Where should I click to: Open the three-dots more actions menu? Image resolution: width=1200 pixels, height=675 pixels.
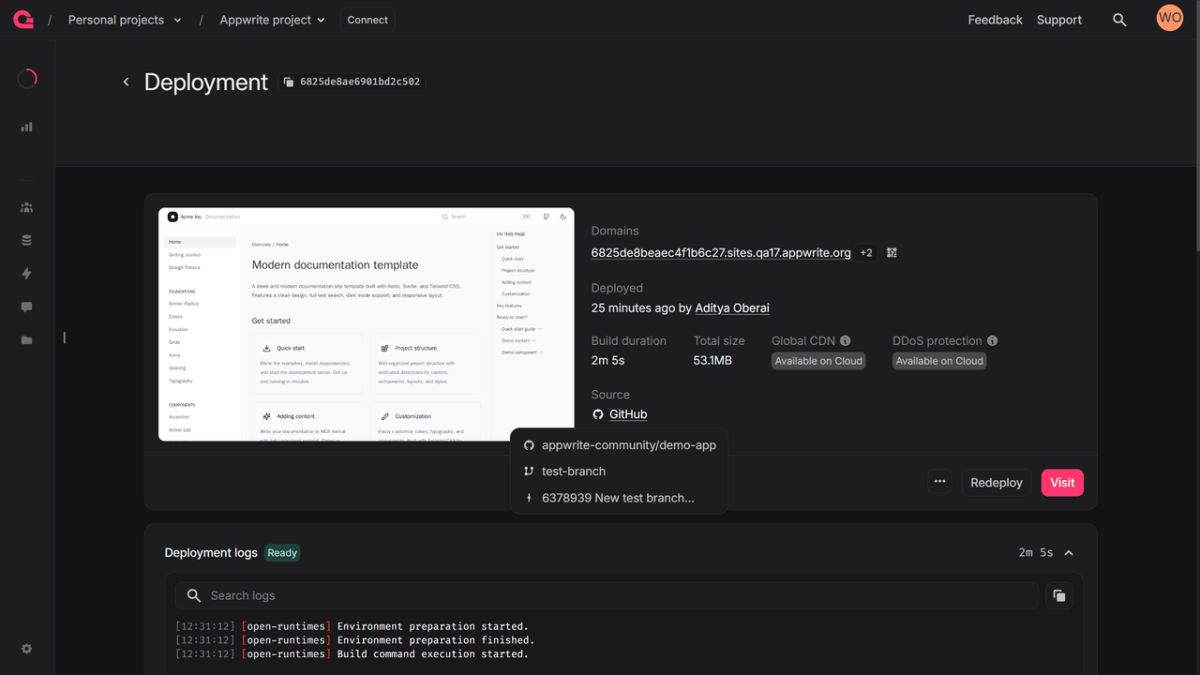coord(940,482)
